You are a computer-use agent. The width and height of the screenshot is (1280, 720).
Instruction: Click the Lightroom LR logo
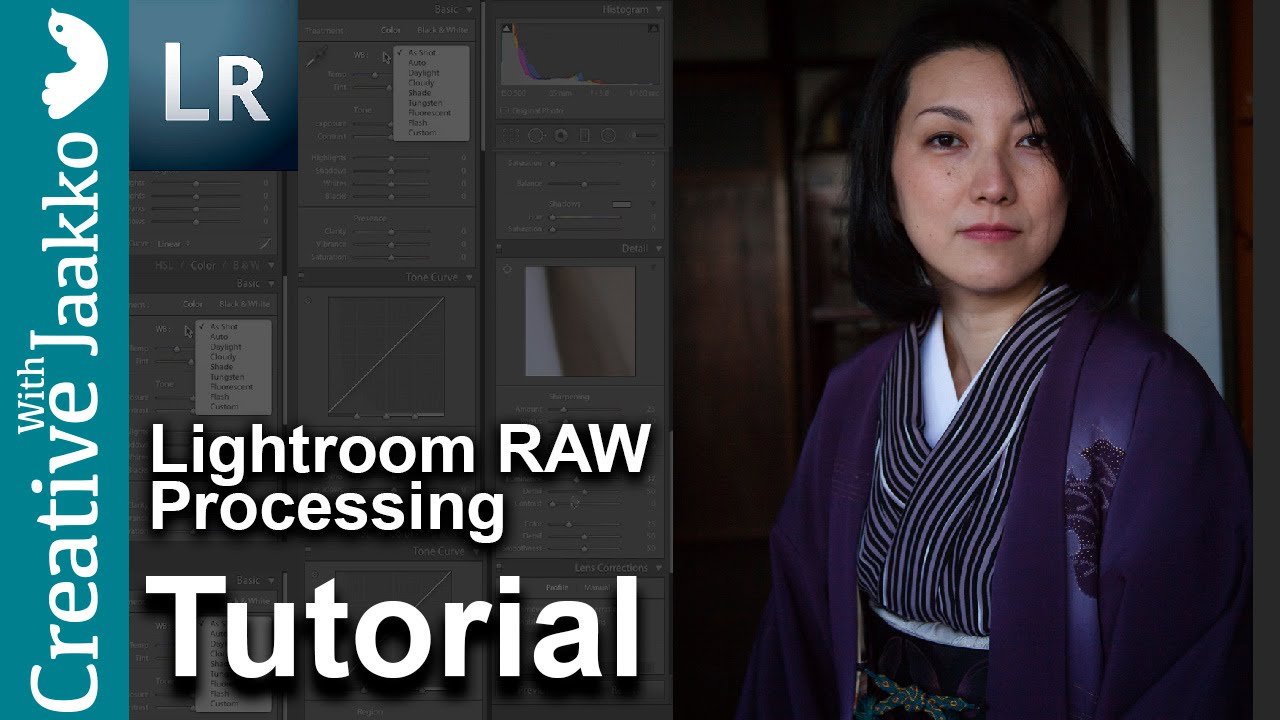point(213,85)
